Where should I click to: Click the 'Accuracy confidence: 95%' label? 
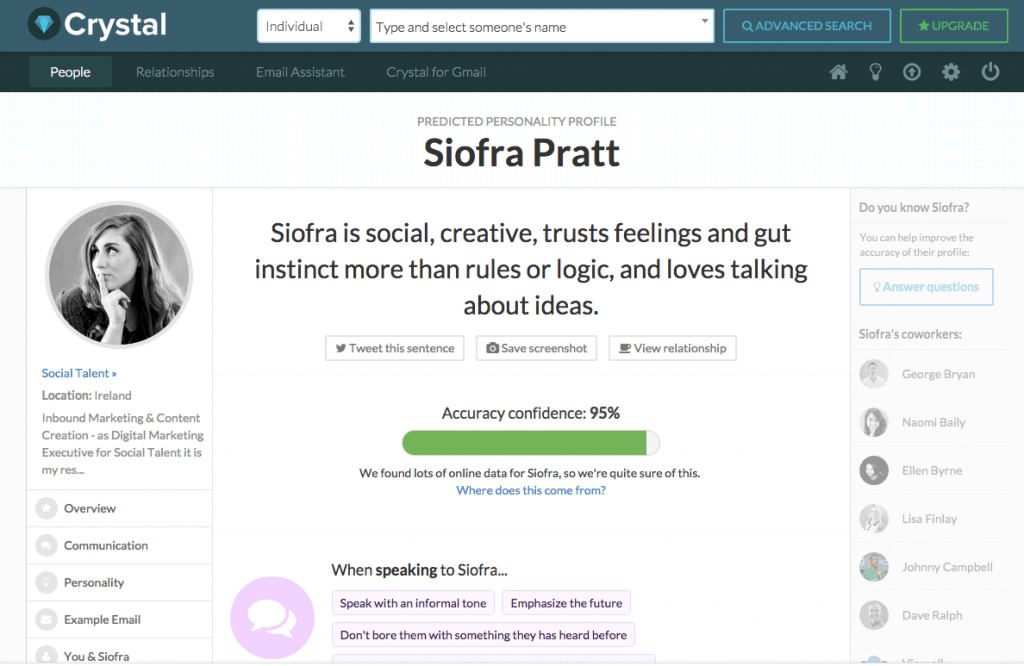tap(531, 413)
